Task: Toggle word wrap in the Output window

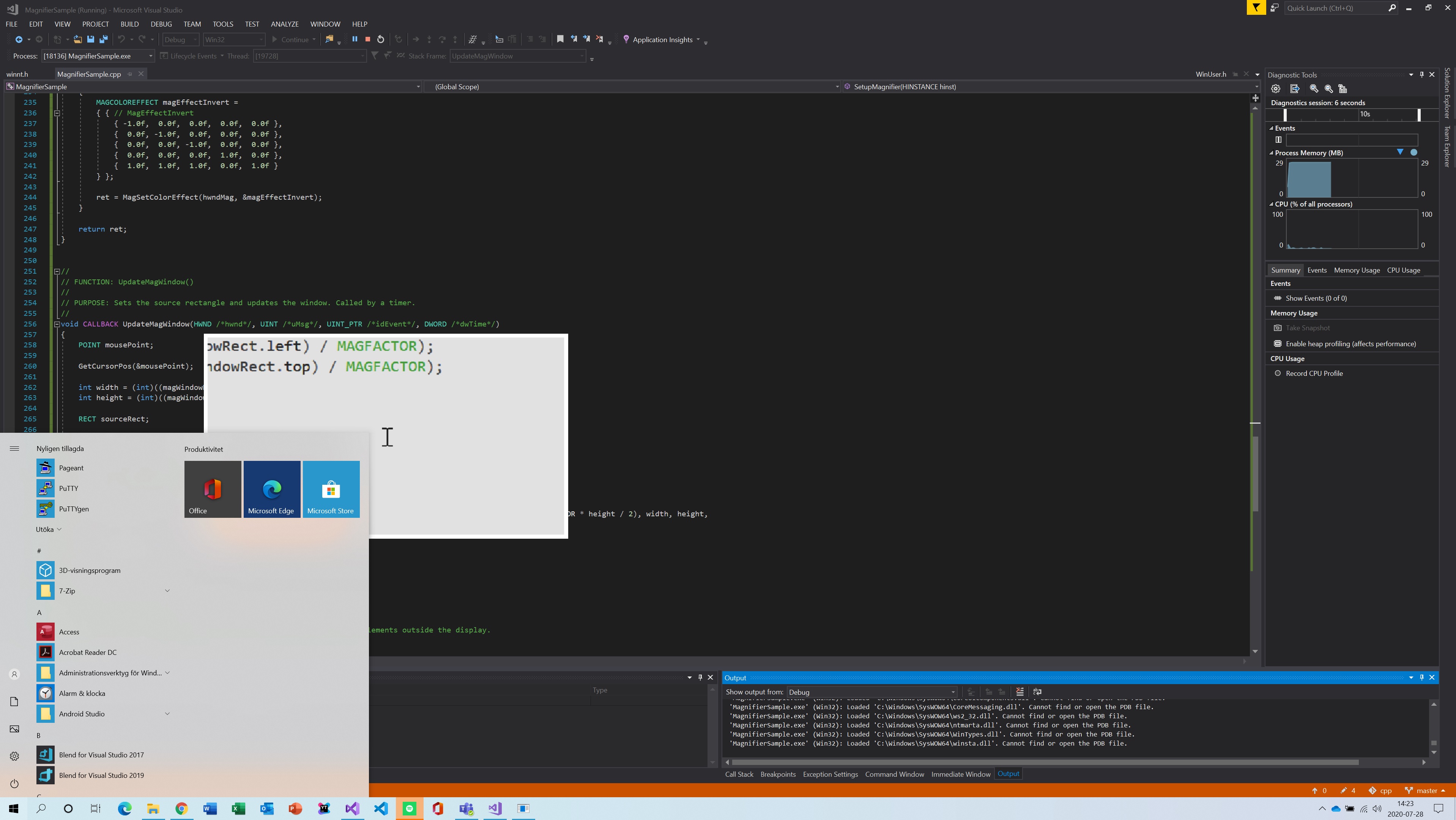Action: (x=1038, y=692)
